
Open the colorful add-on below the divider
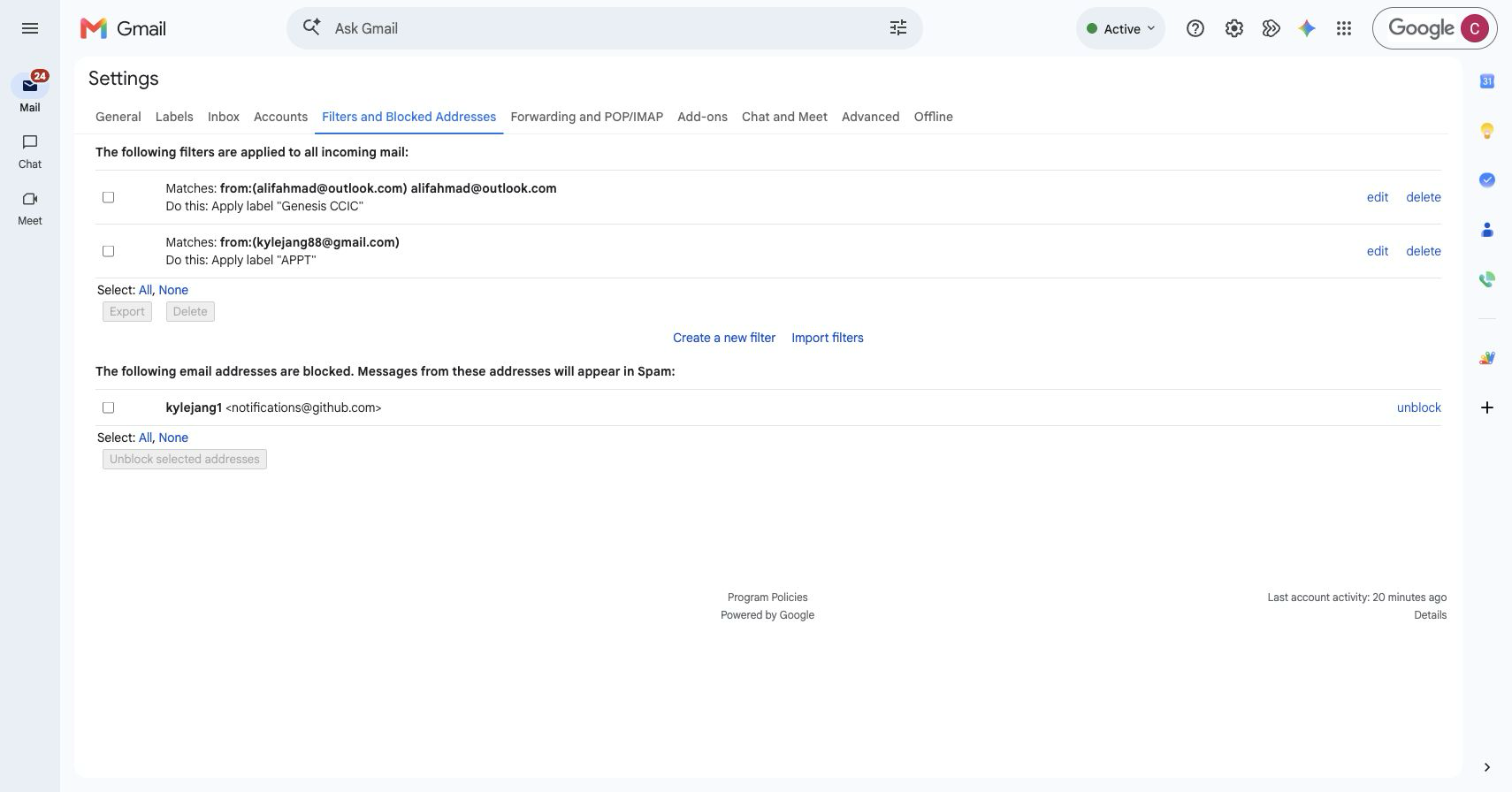[1487, 358]
